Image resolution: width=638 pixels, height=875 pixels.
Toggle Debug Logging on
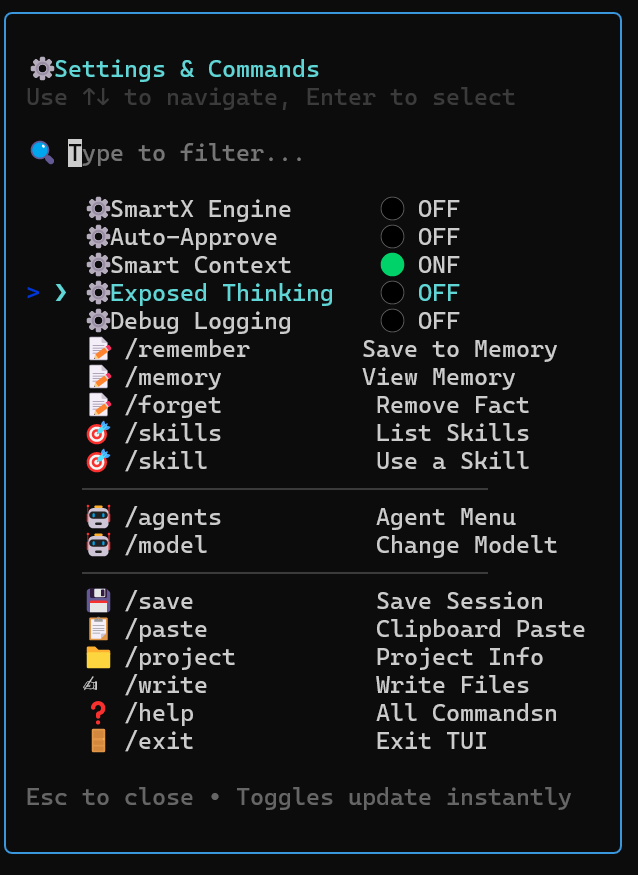[x=394, y=321]
